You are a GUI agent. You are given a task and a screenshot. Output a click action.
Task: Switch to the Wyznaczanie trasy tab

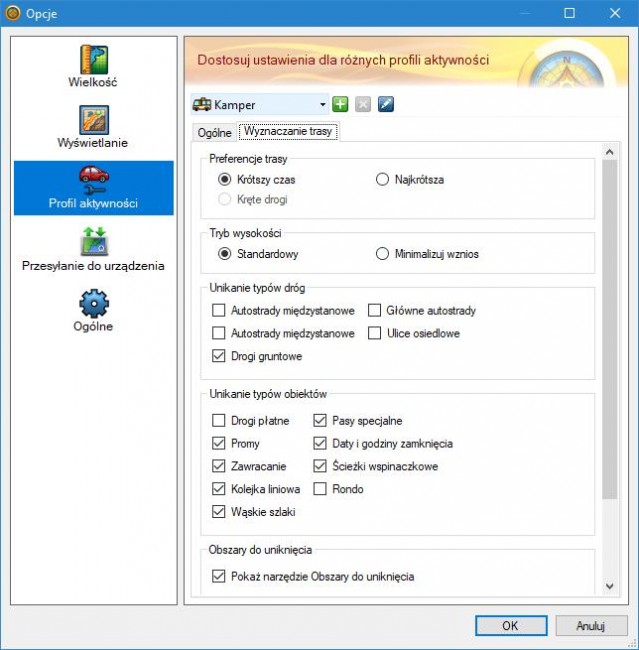pyautogui.click(x=288, y=131)
